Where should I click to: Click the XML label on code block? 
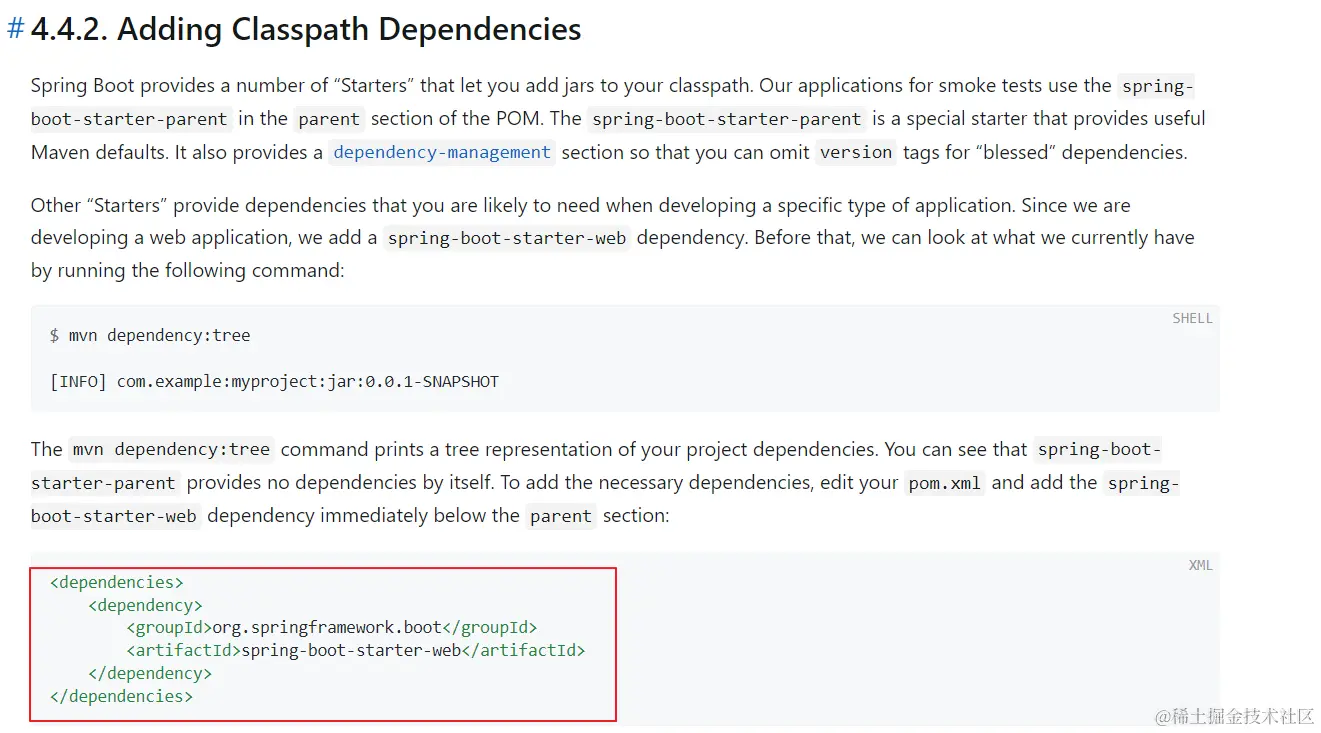pyautogui.click(x=1200, y=565)
